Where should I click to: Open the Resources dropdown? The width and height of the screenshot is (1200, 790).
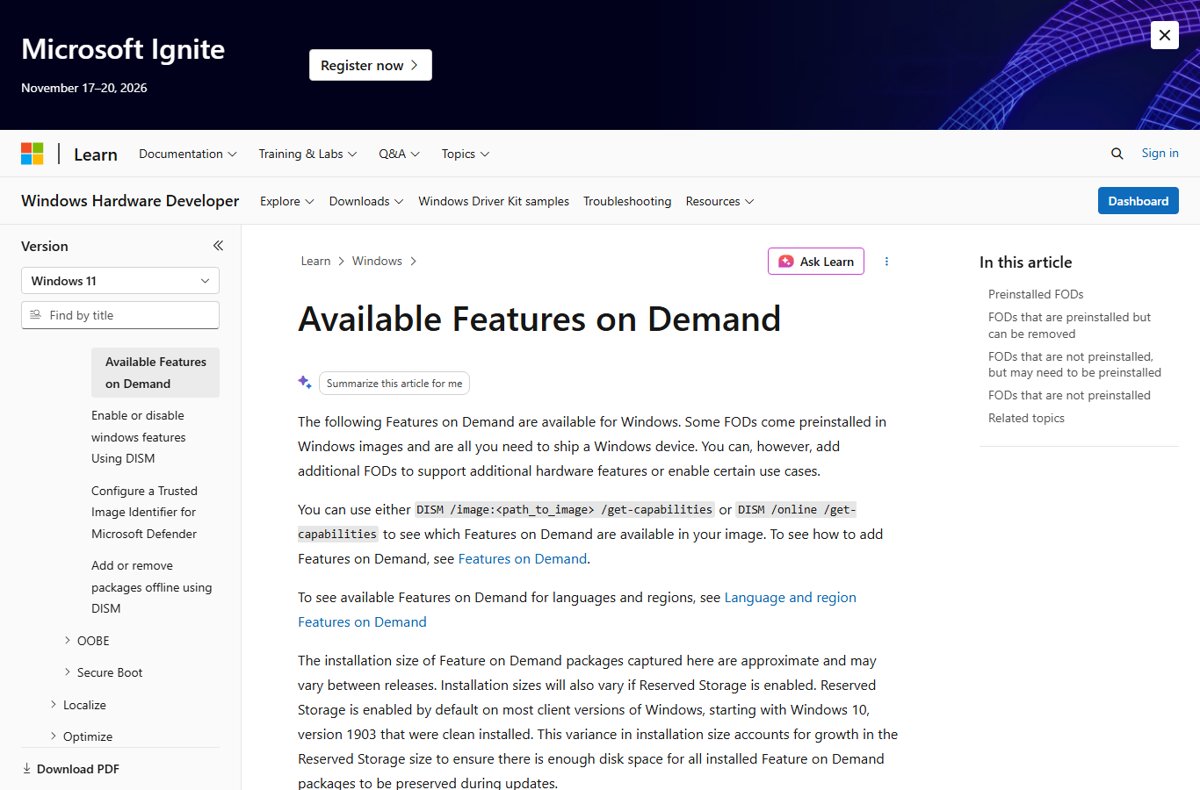(720, 201)
